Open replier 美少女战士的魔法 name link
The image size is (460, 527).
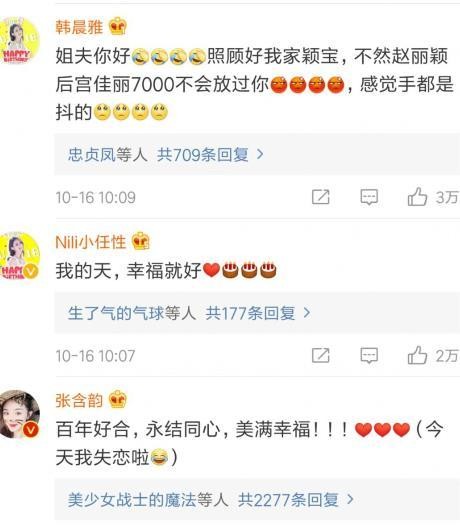(132, 500)
